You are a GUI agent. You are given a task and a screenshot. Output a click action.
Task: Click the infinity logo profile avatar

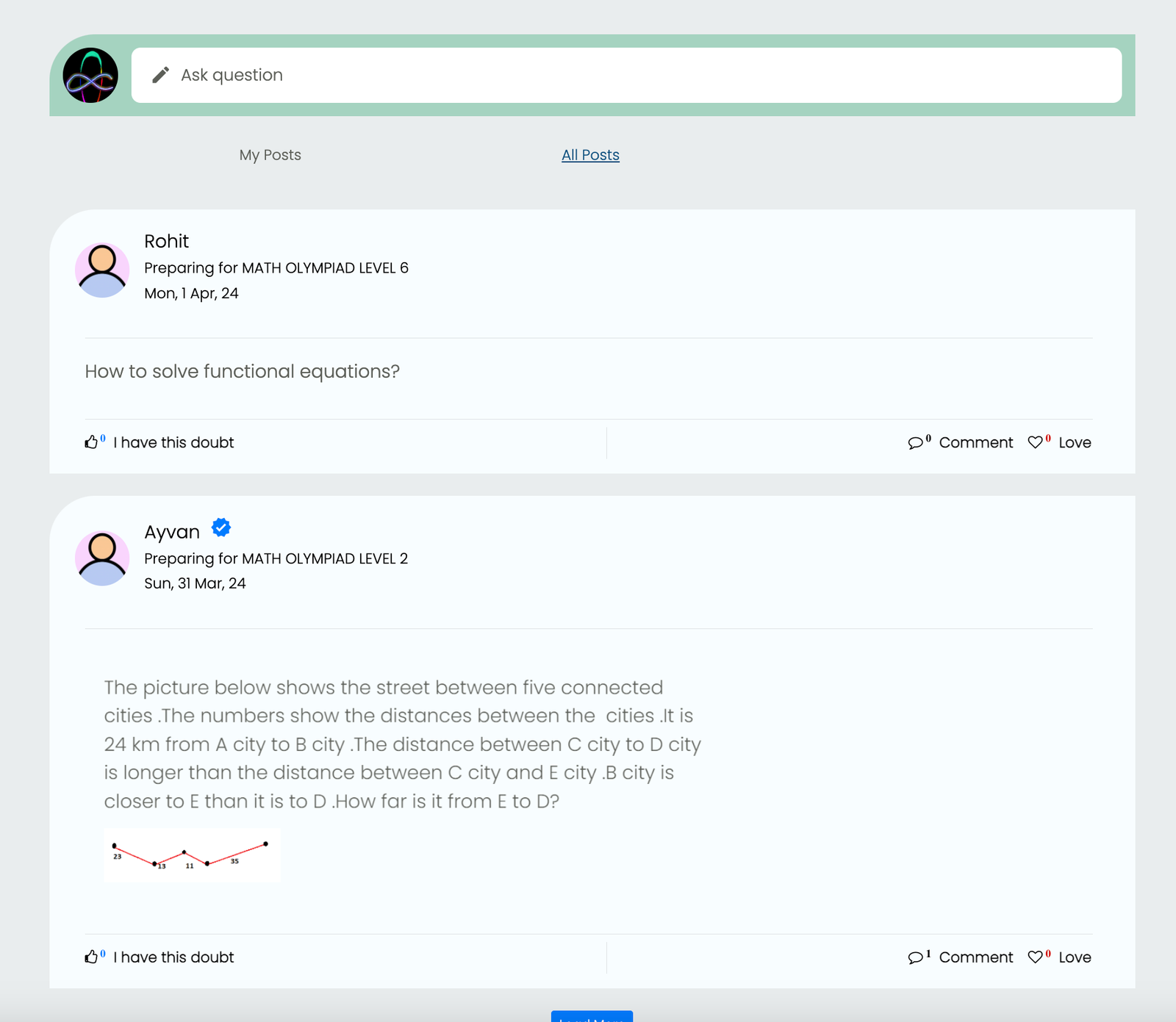(x=90, y=76)
